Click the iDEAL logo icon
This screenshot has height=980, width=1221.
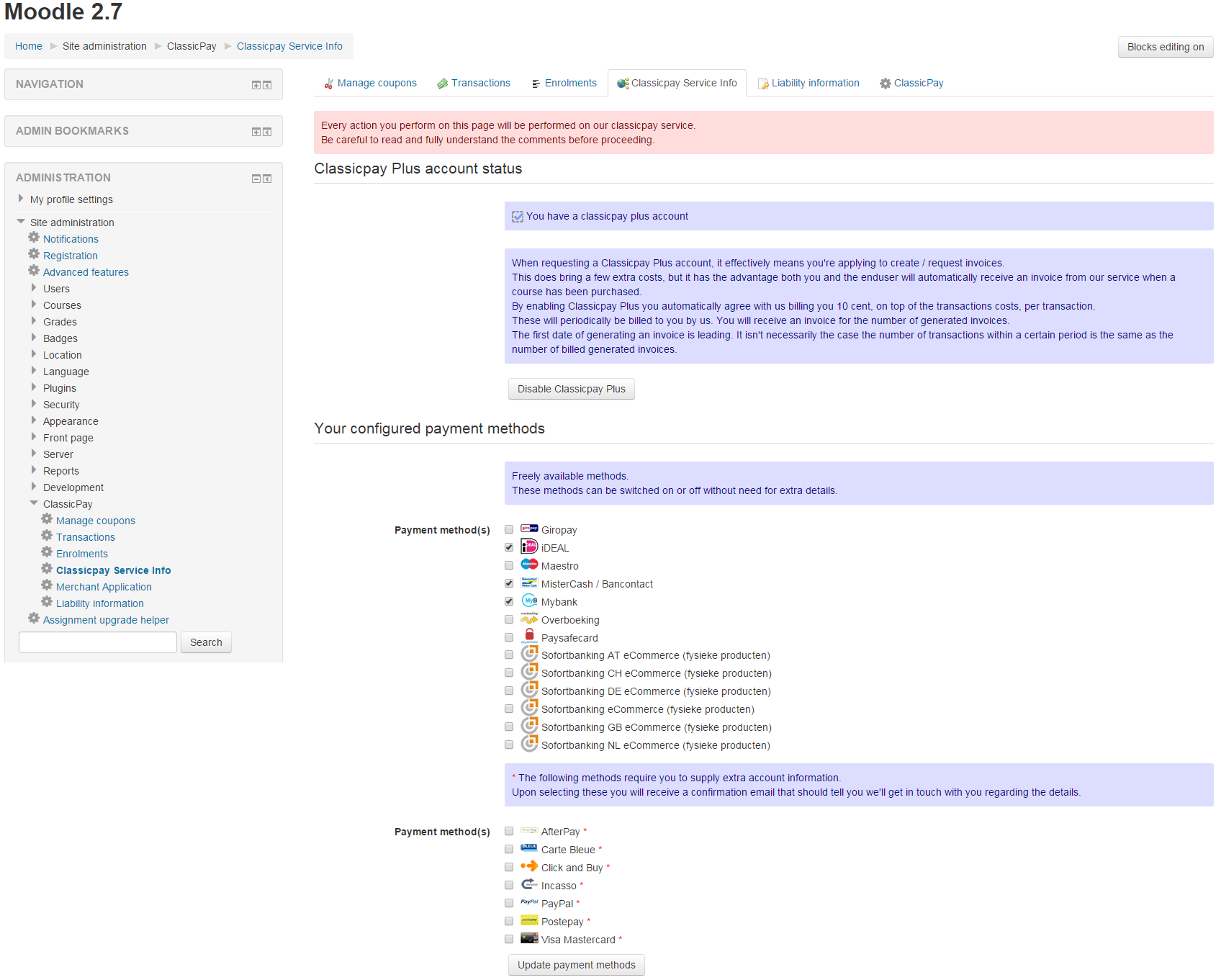click(529, 547)
